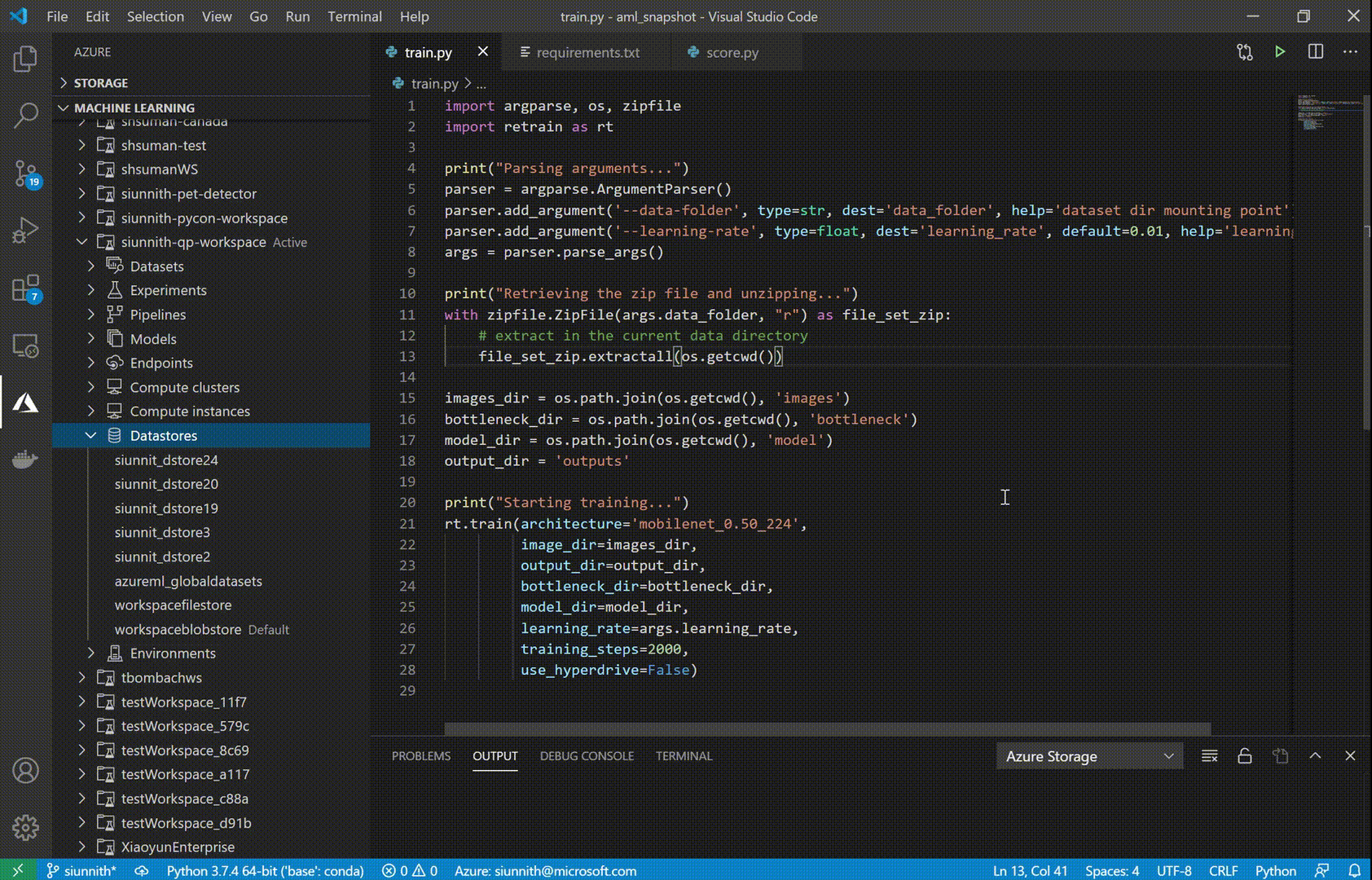Switch to the DEBUG CONSOLE tab
Image resolution: width=1372 pixels, height=880 pixels.
click(x=587, y=756)
